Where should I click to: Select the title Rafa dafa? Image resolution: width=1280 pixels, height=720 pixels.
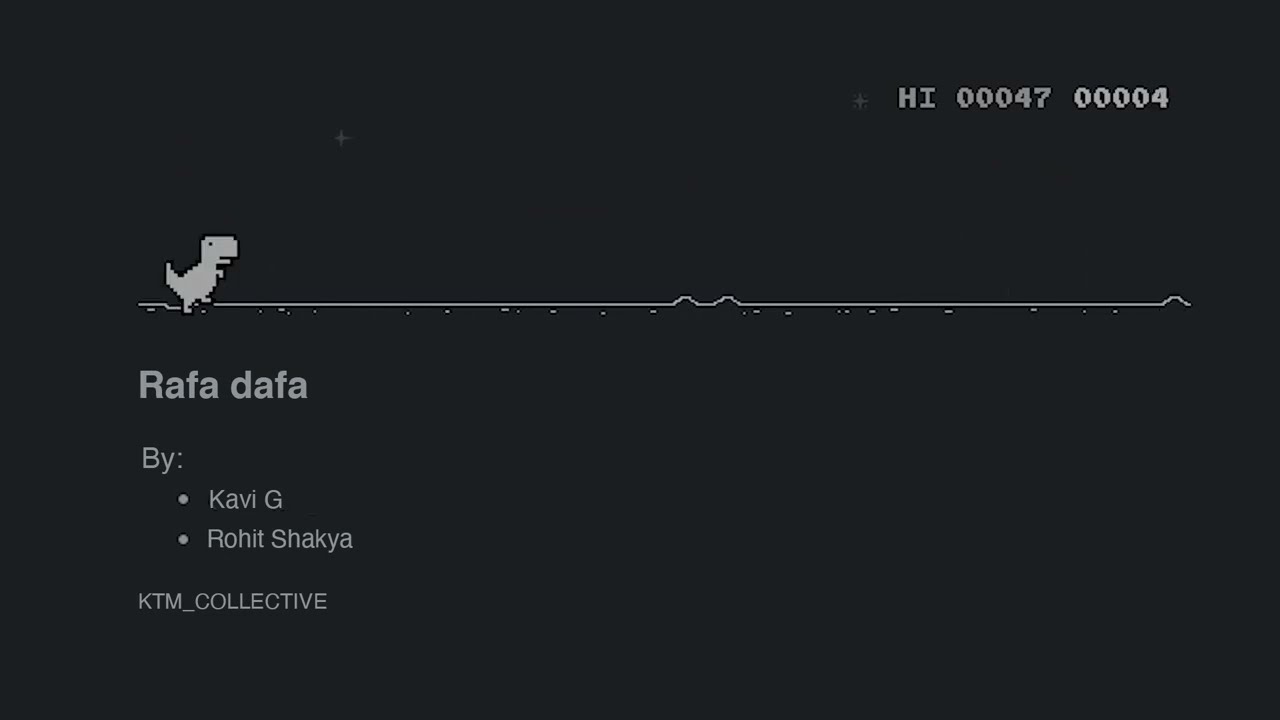223,385
